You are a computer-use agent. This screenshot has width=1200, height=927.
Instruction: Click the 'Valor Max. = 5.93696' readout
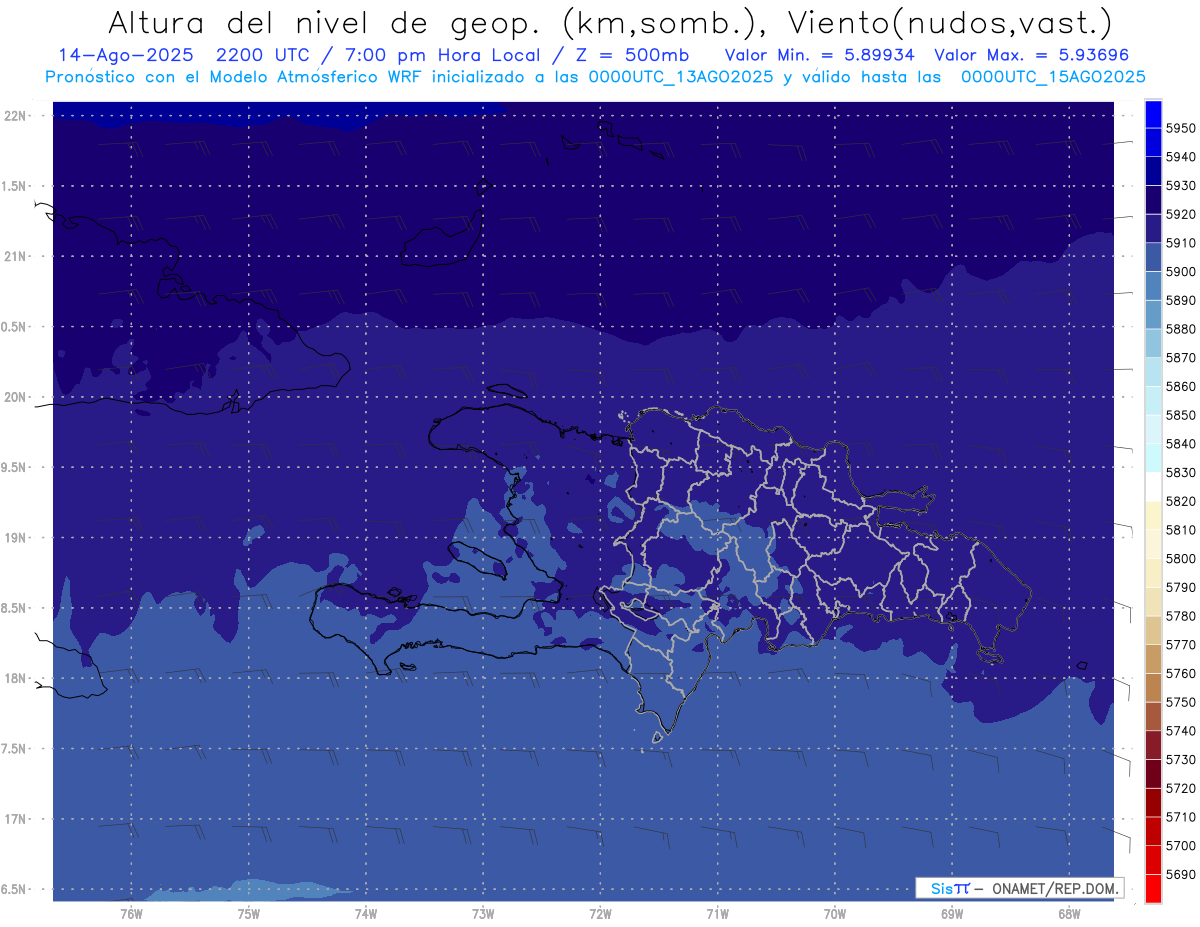(1033, 55)
